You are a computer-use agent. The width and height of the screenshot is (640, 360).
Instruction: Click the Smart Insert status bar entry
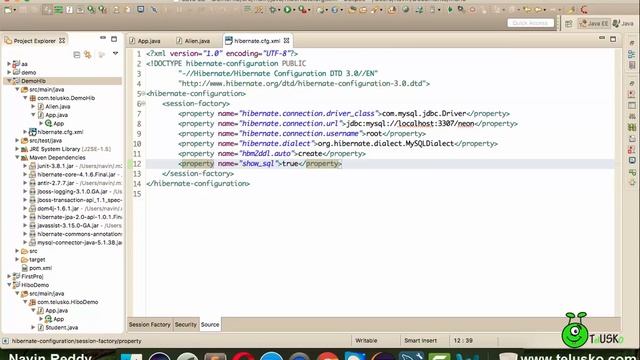pyautogui.click(x=420, y=340)
